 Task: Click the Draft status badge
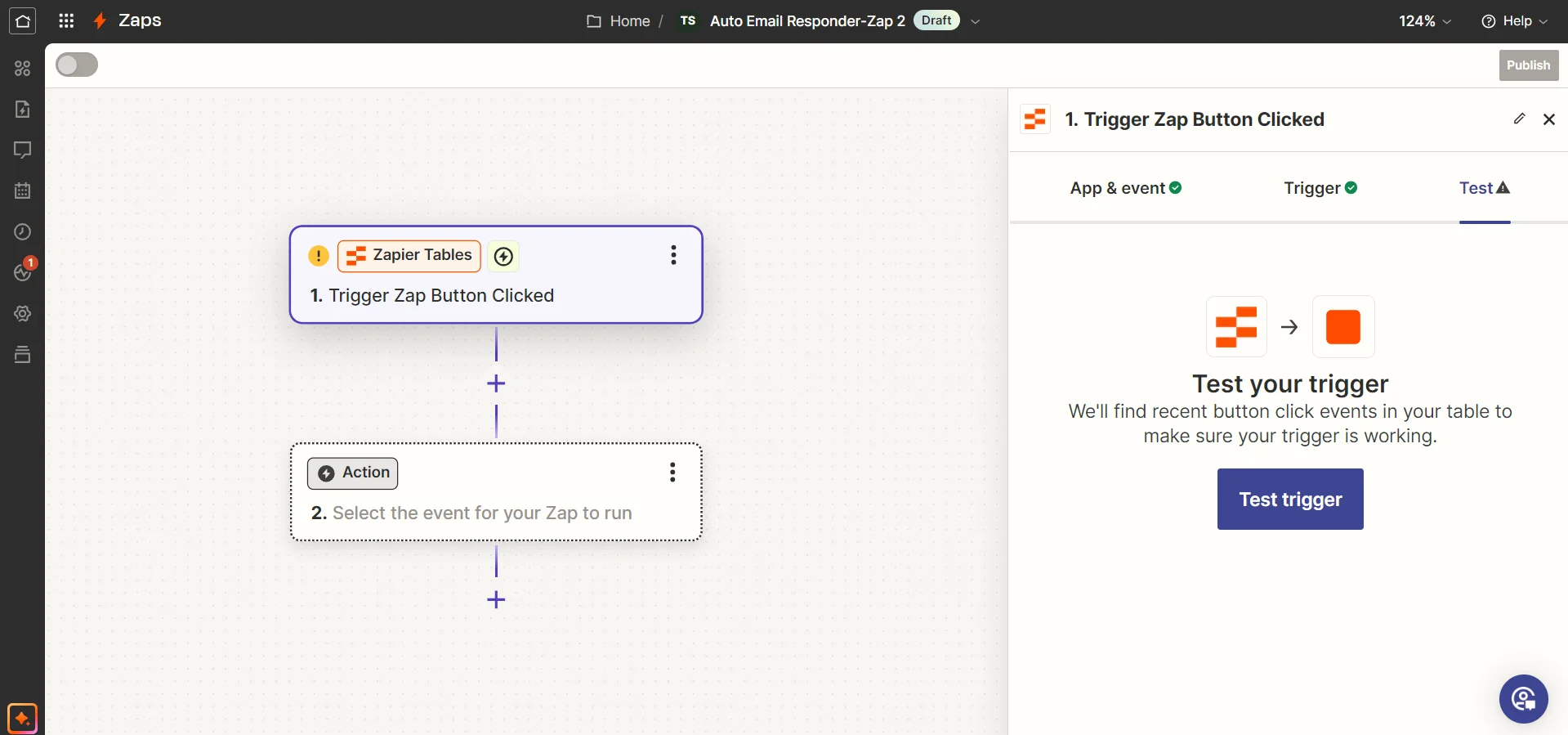pos(936,20)
